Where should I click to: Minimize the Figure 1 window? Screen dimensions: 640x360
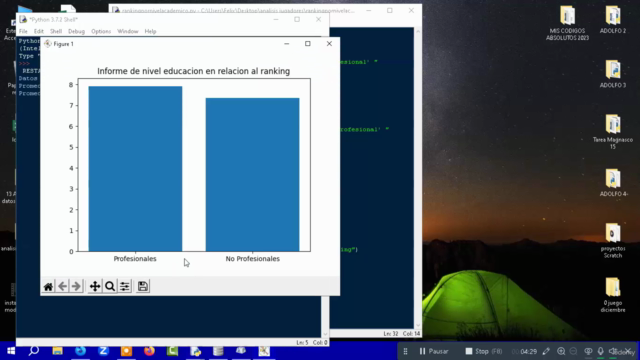[x=287, y=44]
